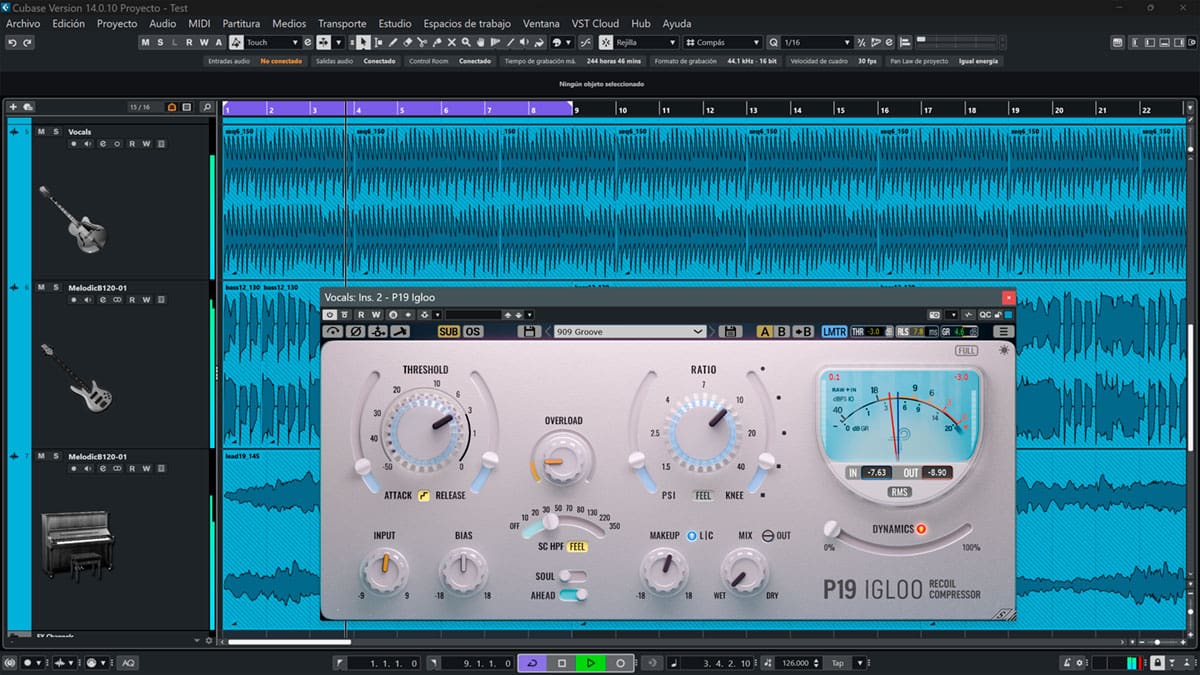Image resolution: width=1200 pixels, height=675 pixels.
Task: Open the Compás grid type dropdown
Action: tap(723, 43)
